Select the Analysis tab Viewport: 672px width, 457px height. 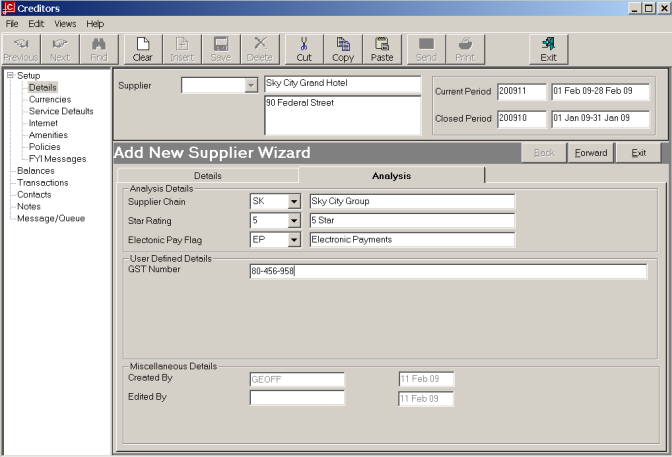pyautogui.click(x=391, y=175)
